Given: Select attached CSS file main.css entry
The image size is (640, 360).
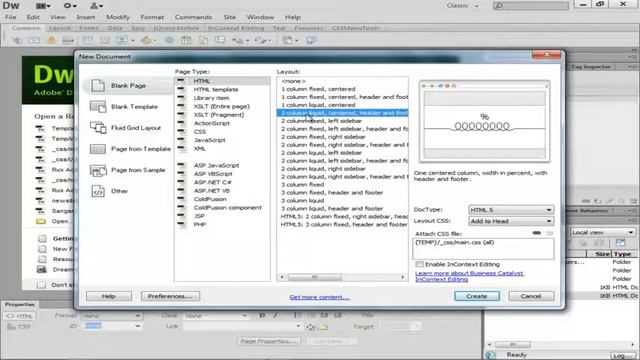Looking at the screenshot, I should [x=454, y=242].
